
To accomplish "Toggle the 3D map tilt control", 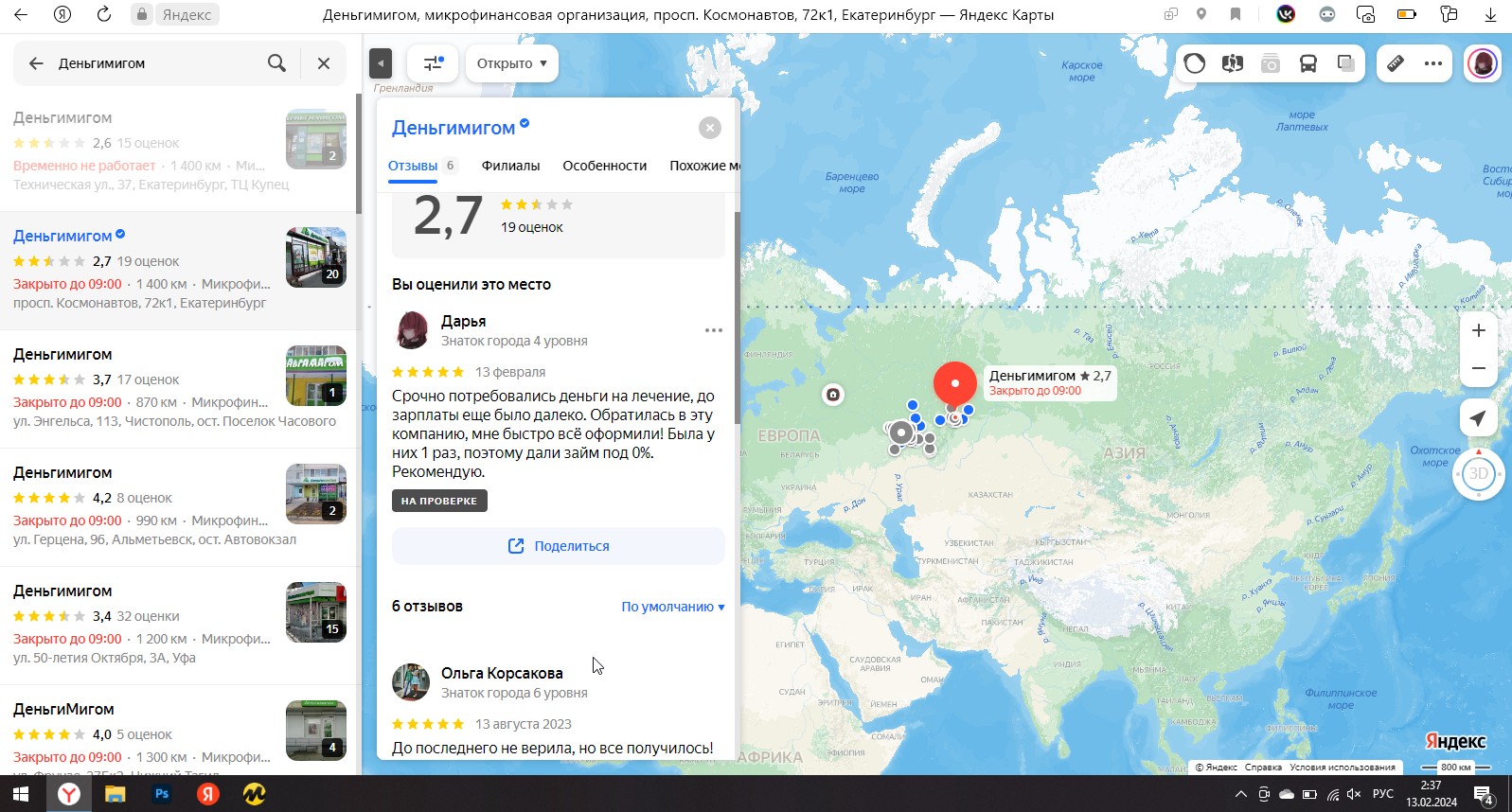I will pos(1478,474).
